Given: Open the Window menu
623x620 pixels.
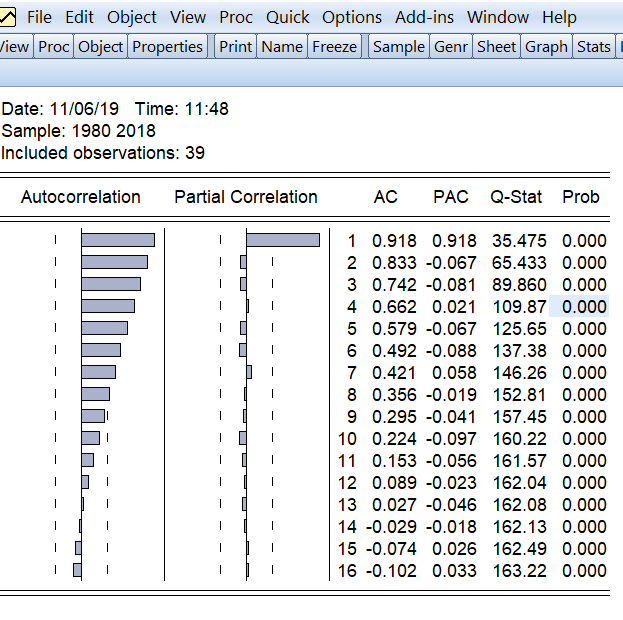Looking at the screenshot, I should [x=498, y=17].
